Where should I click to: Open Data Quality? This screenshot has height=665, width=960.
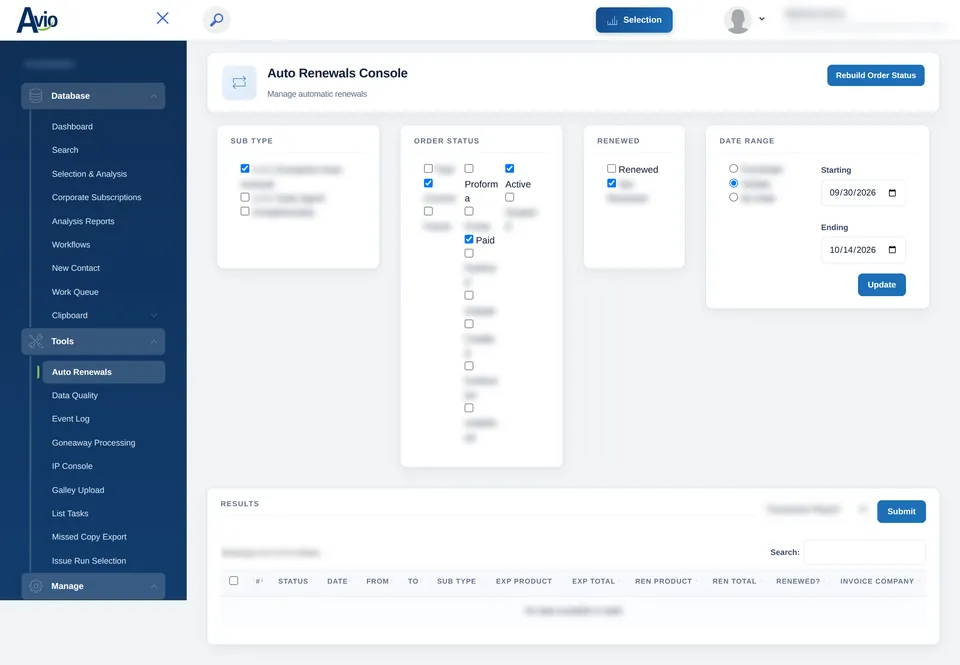coord(75,396)
